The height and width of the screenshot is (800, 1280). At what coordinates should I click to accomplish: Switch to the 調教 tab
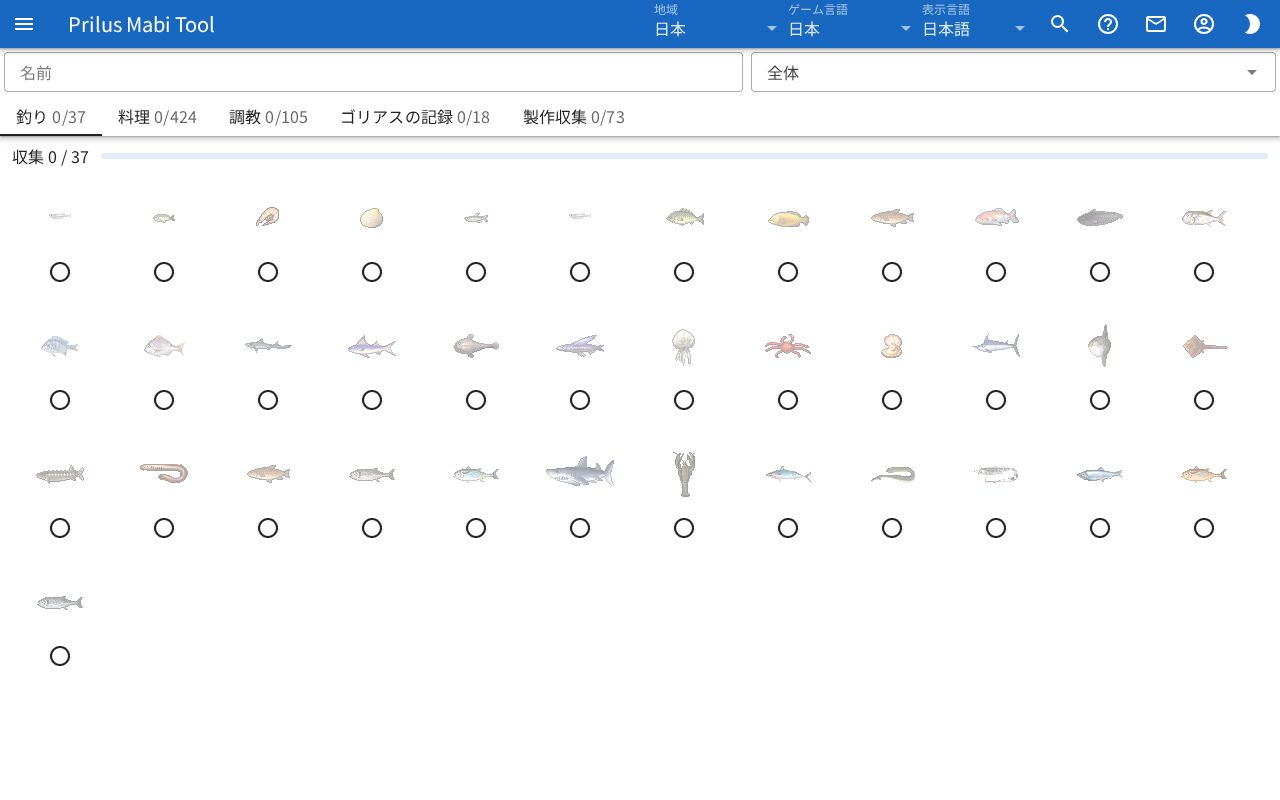269,117
